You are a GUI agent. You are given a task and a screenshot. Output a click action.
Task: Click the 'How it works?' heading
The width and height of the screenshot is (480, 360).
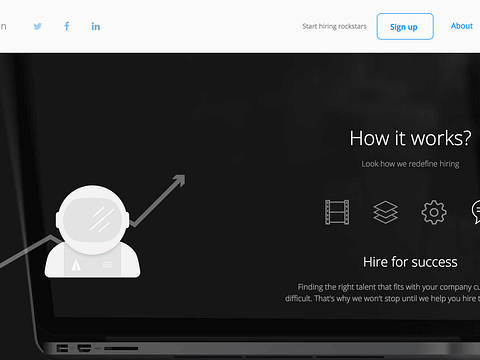coord(410,138)
